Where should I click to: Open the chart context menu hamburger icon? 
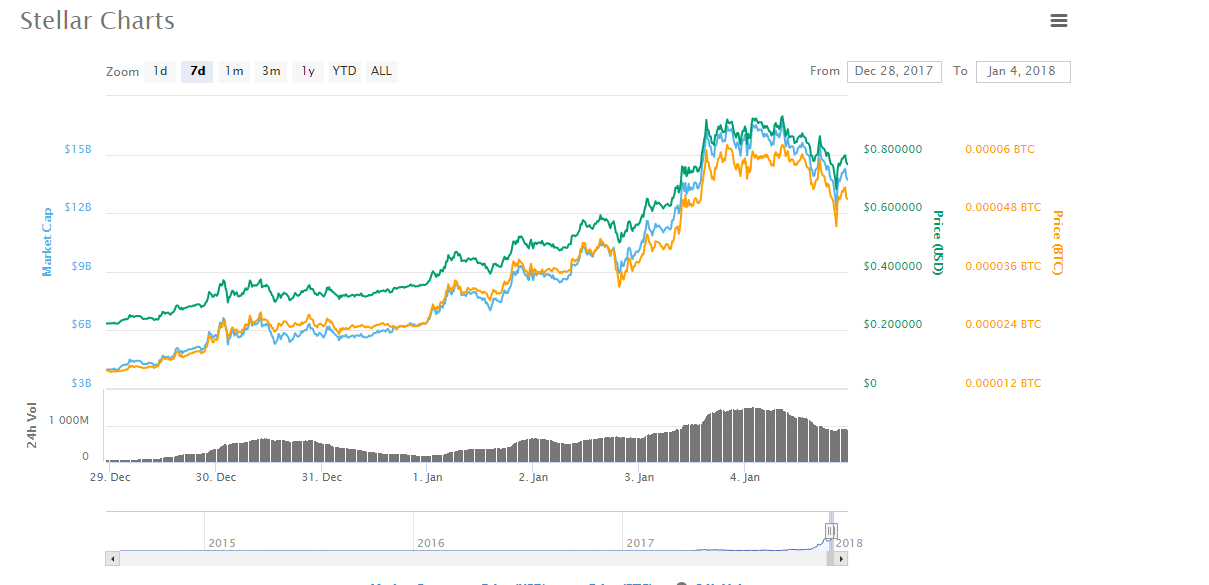[x=1059, y=21]
